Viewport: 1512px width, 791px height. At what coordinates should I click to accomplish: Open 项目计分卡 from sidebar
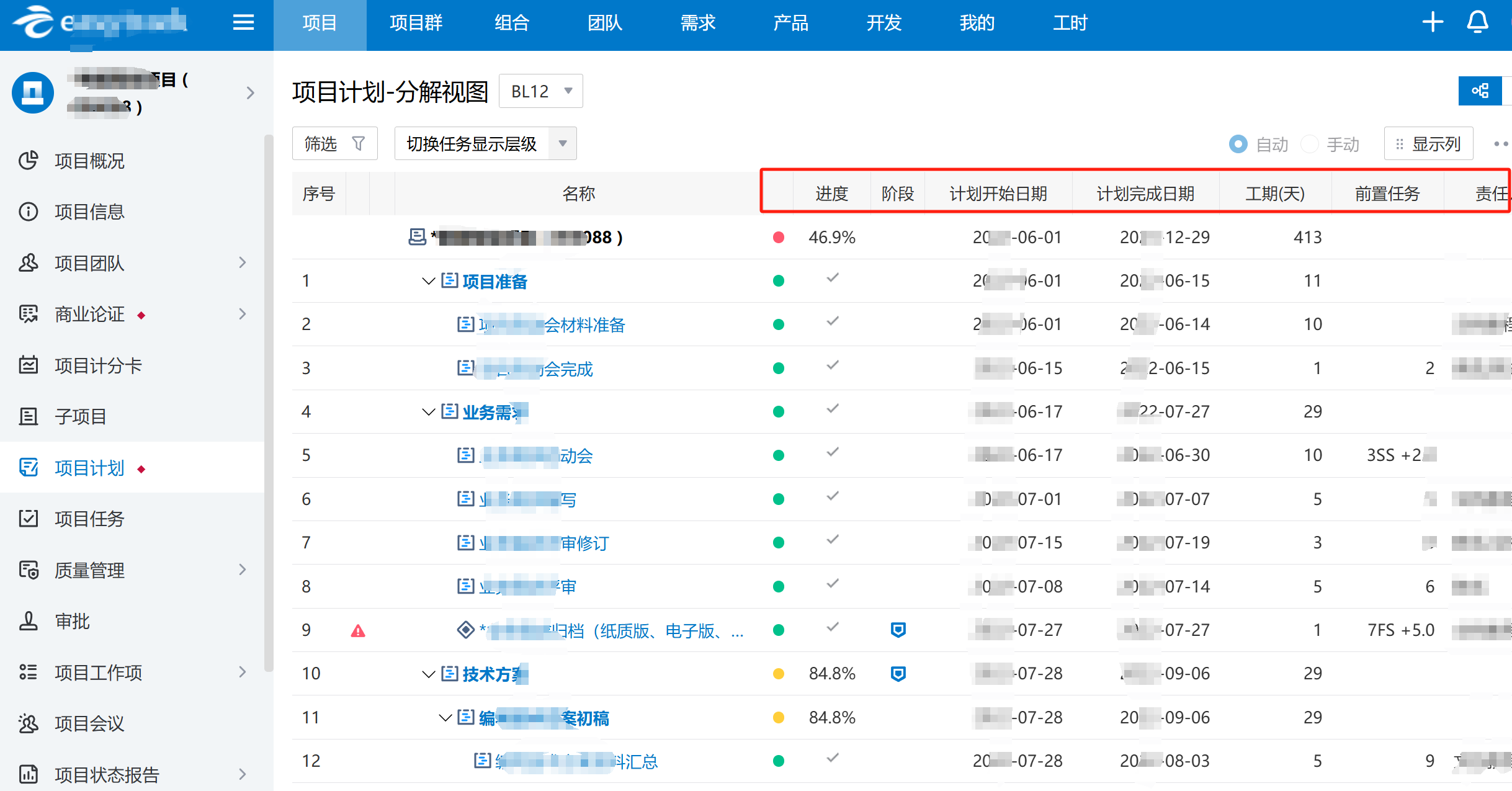coord(98,365)
